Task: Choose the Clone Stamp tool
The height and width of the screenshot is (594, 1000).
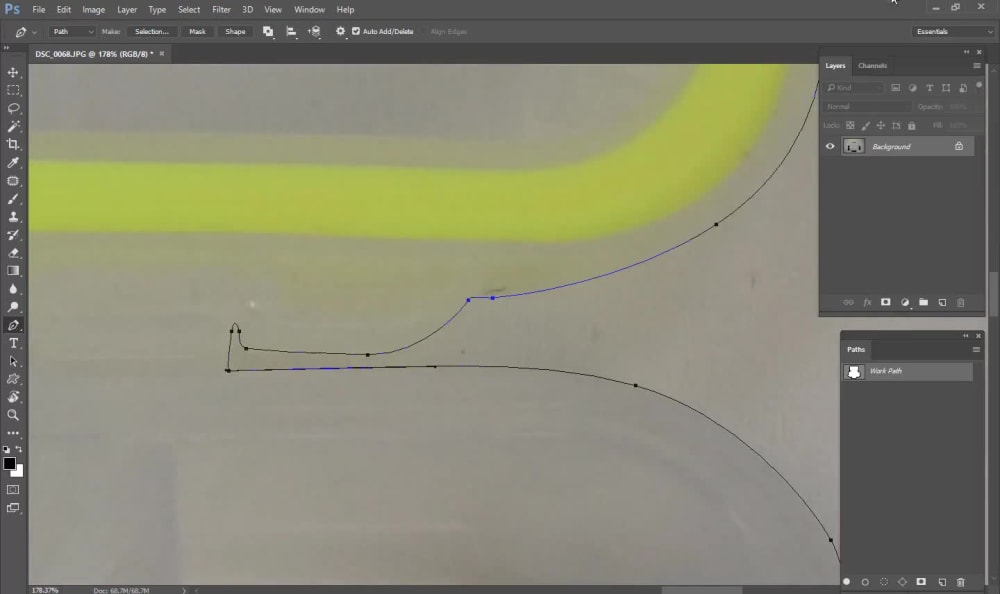Action: coord(14,217)
